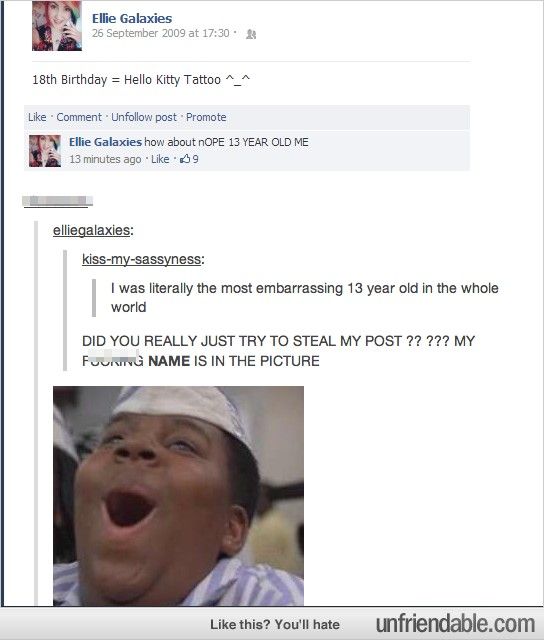Click the Hello Kitty Tattoo post text
Image resolution: width=544 pixels, height=640 pixels.
click(x=141, y=80)
